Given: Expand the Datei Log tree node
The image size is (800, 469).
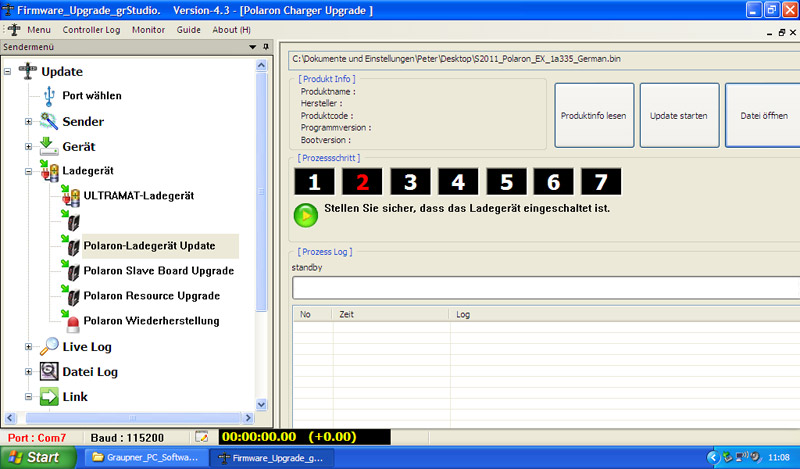Looking at the screenshot, I should [29, 372].
